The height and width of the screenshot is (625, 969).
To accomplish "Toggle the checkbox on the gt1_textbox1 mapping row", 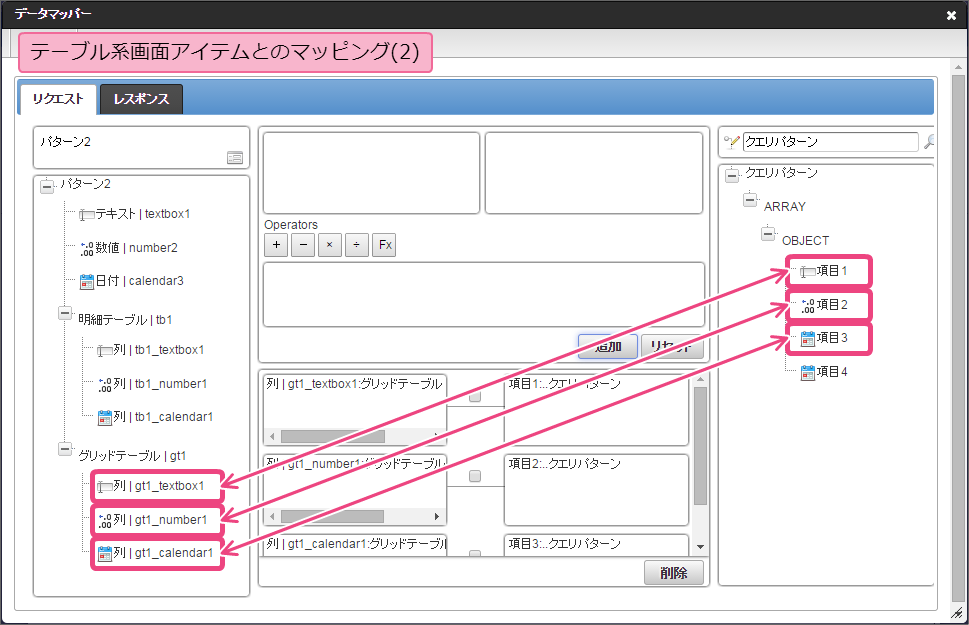I will pyautogui.click(x=475, y=396).
